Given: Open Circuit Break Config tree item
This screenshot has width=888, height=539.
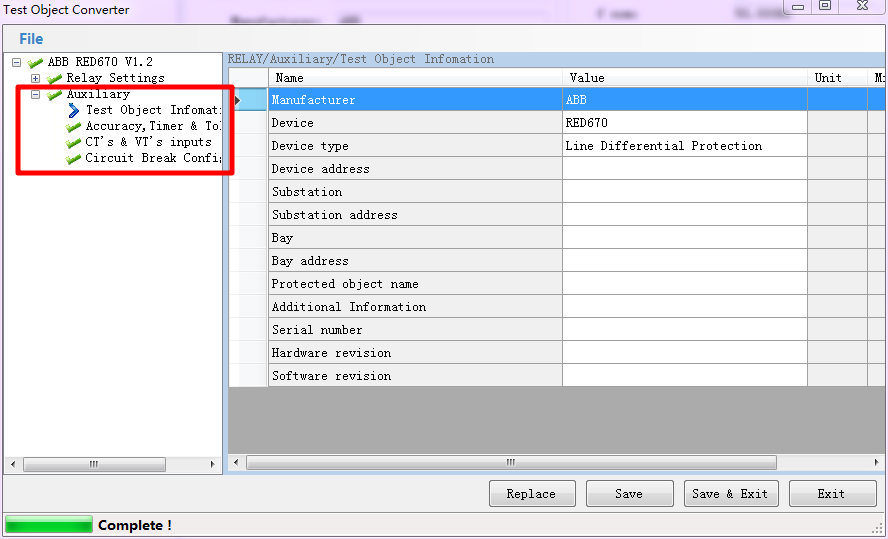Looking at the screenshot, I should pyautogui.click(x=153, y=157).
